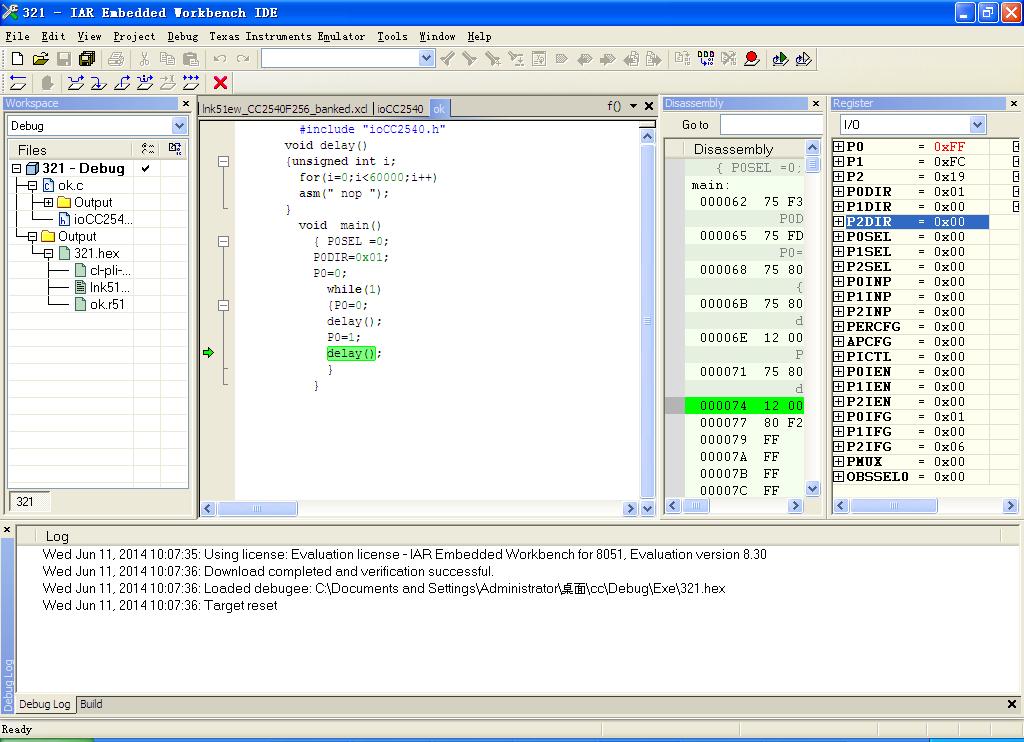Image resolution: width=1024 pixels, height=742 pixels.
Task: Expand the P0 register entry
Action: click(x=838, y=147)
